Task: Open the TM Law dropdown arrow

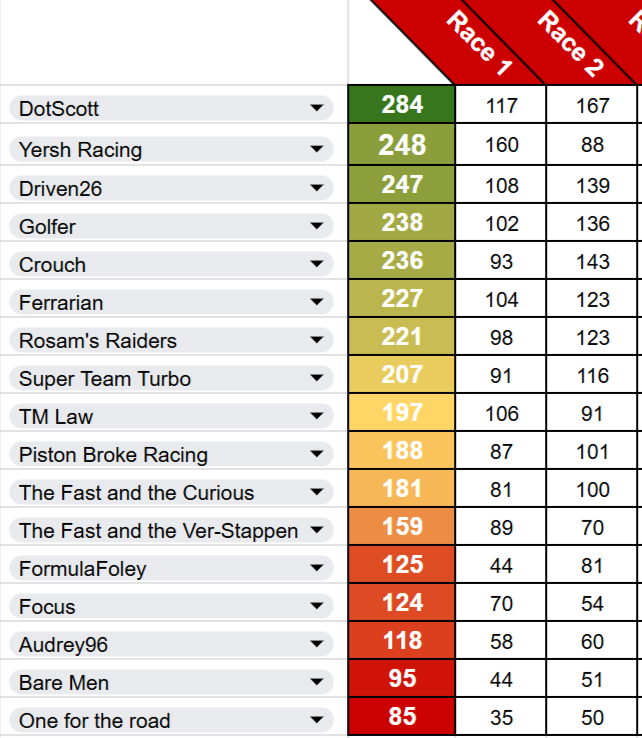Action: (317, 416)
